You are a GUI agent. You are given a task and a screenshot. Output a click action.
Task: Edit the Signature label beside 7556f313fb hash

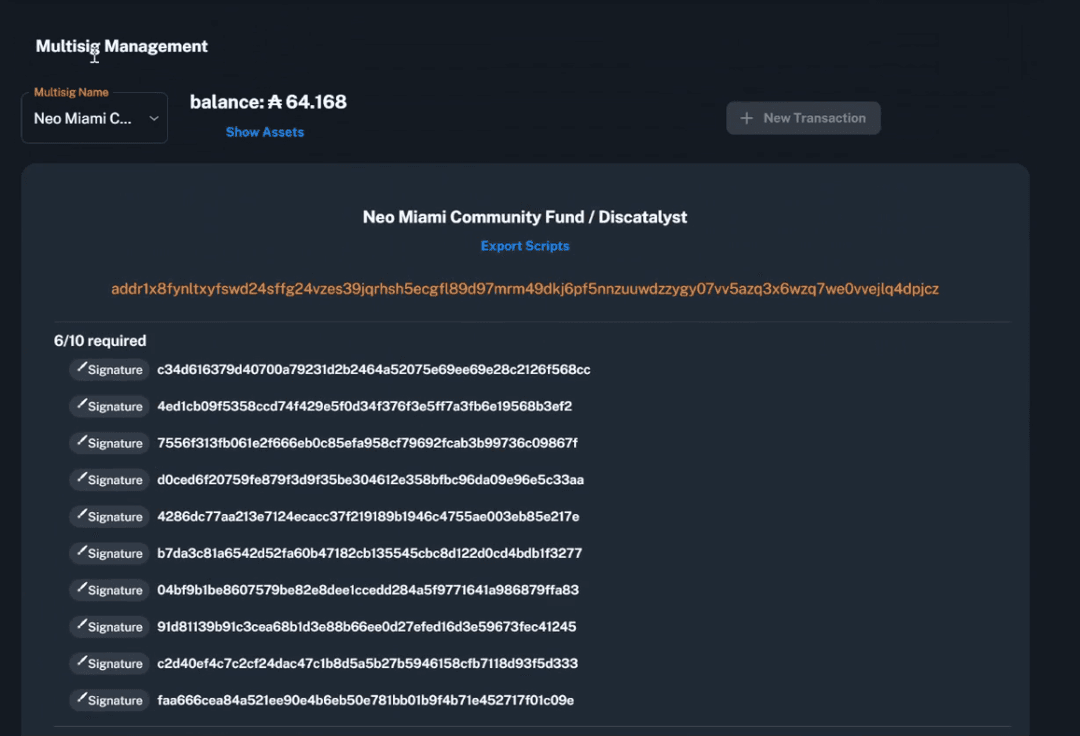point(109,443)
